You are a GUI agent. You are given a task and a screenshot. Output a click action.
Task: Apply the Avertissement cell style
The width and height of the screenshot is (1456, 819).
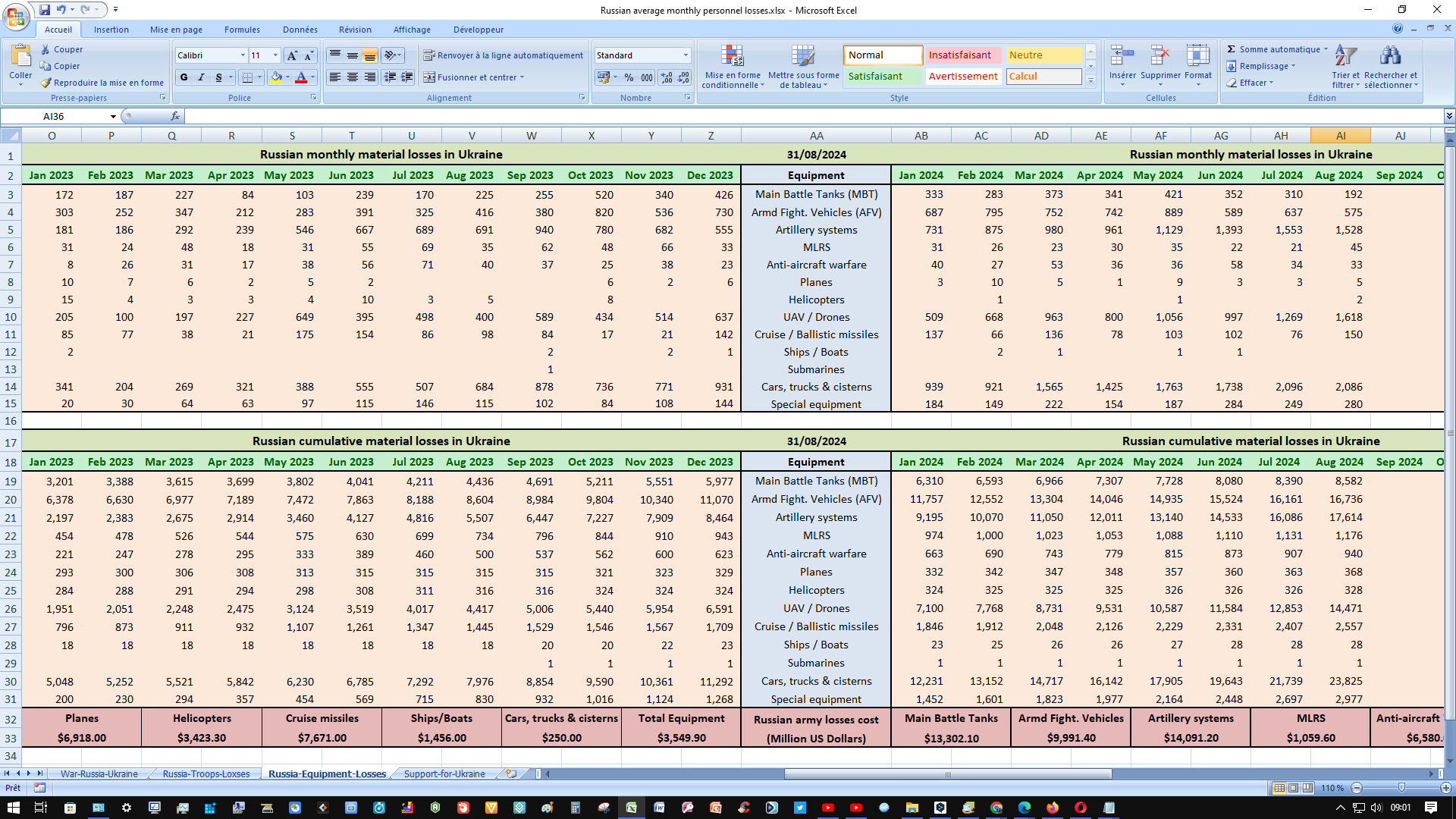pos(963,77)
